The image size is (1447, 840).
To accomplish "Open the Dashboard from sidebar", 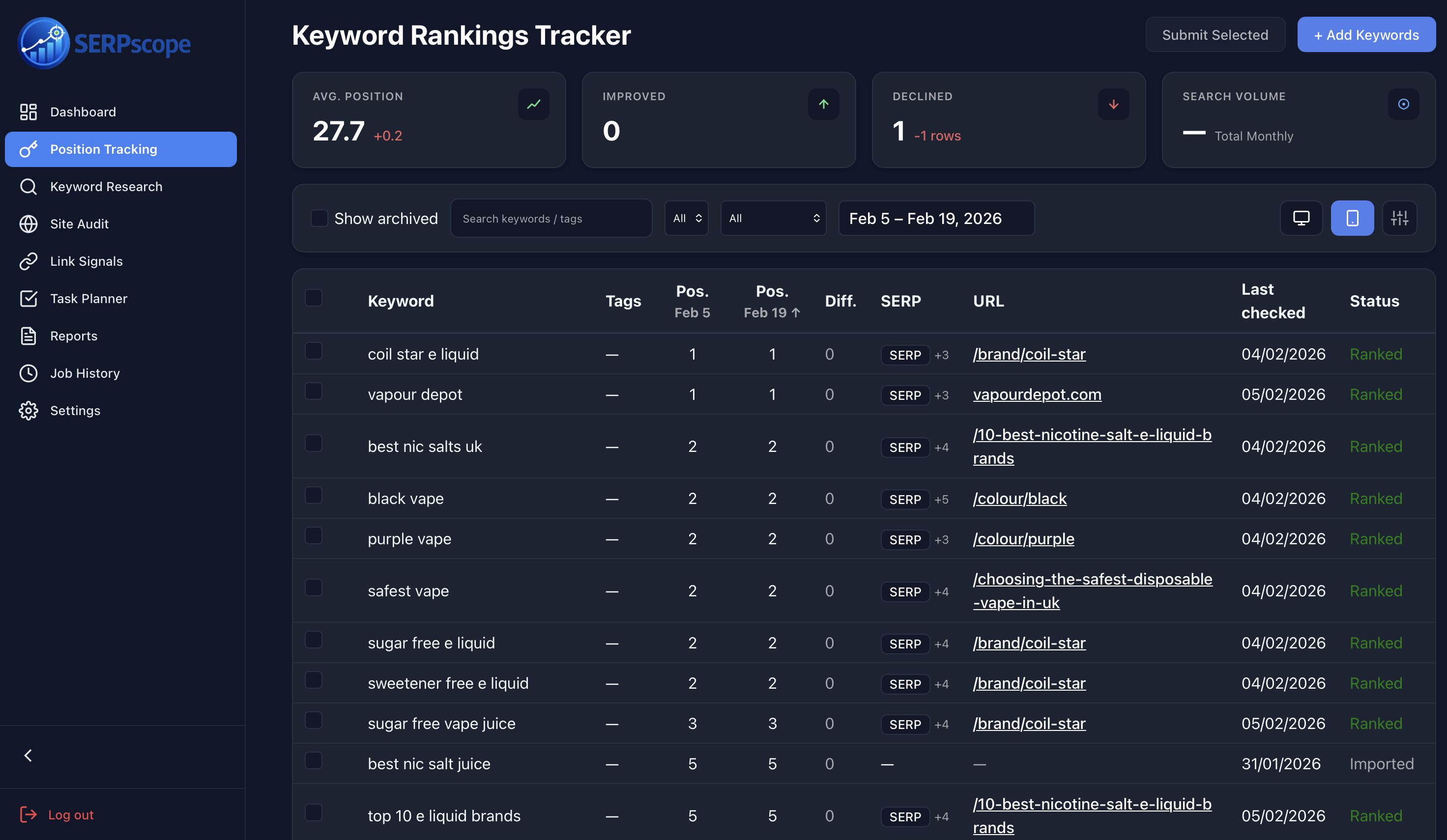I will 83,112.
